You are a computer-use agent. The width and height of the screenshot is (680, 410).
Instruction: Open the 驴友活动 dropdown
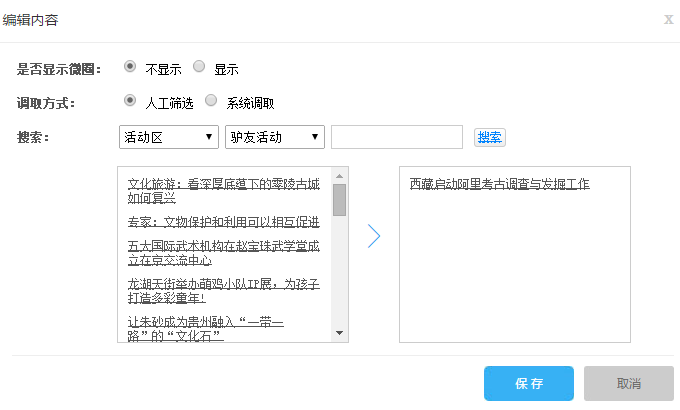click(275, 137)
